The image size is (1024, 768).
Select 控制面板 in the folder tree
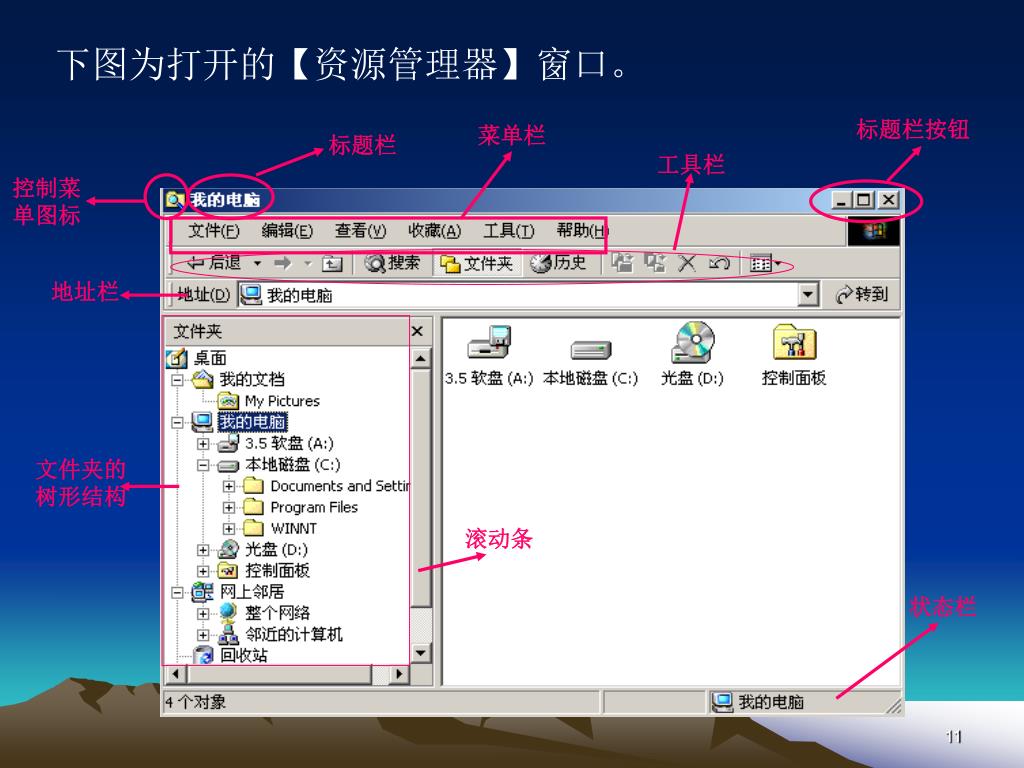277,571
